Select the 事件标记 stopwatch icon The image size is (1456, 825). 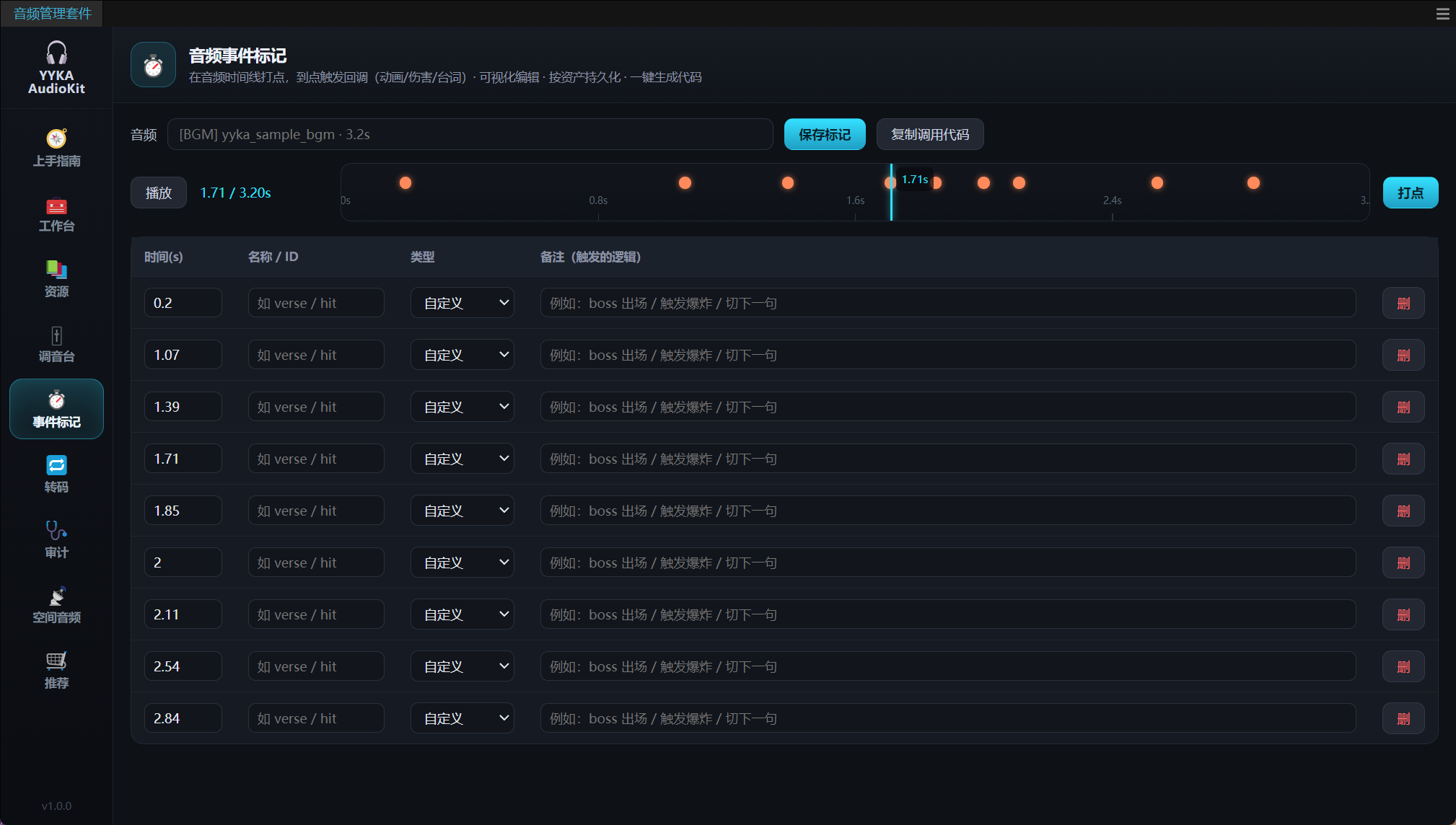pos(56,400)
